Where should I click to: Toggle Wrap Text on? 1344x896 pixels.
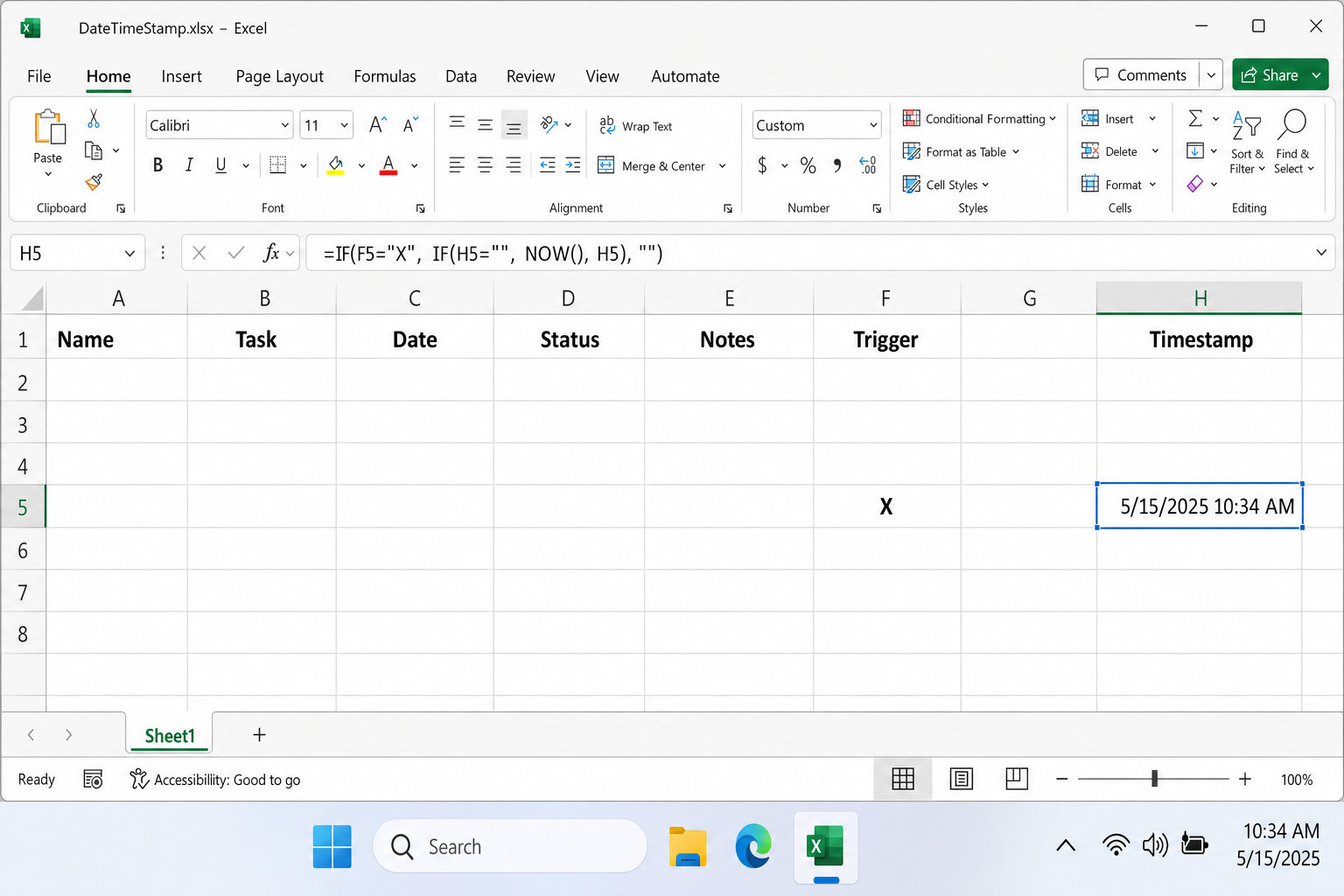tap(635, 126)
